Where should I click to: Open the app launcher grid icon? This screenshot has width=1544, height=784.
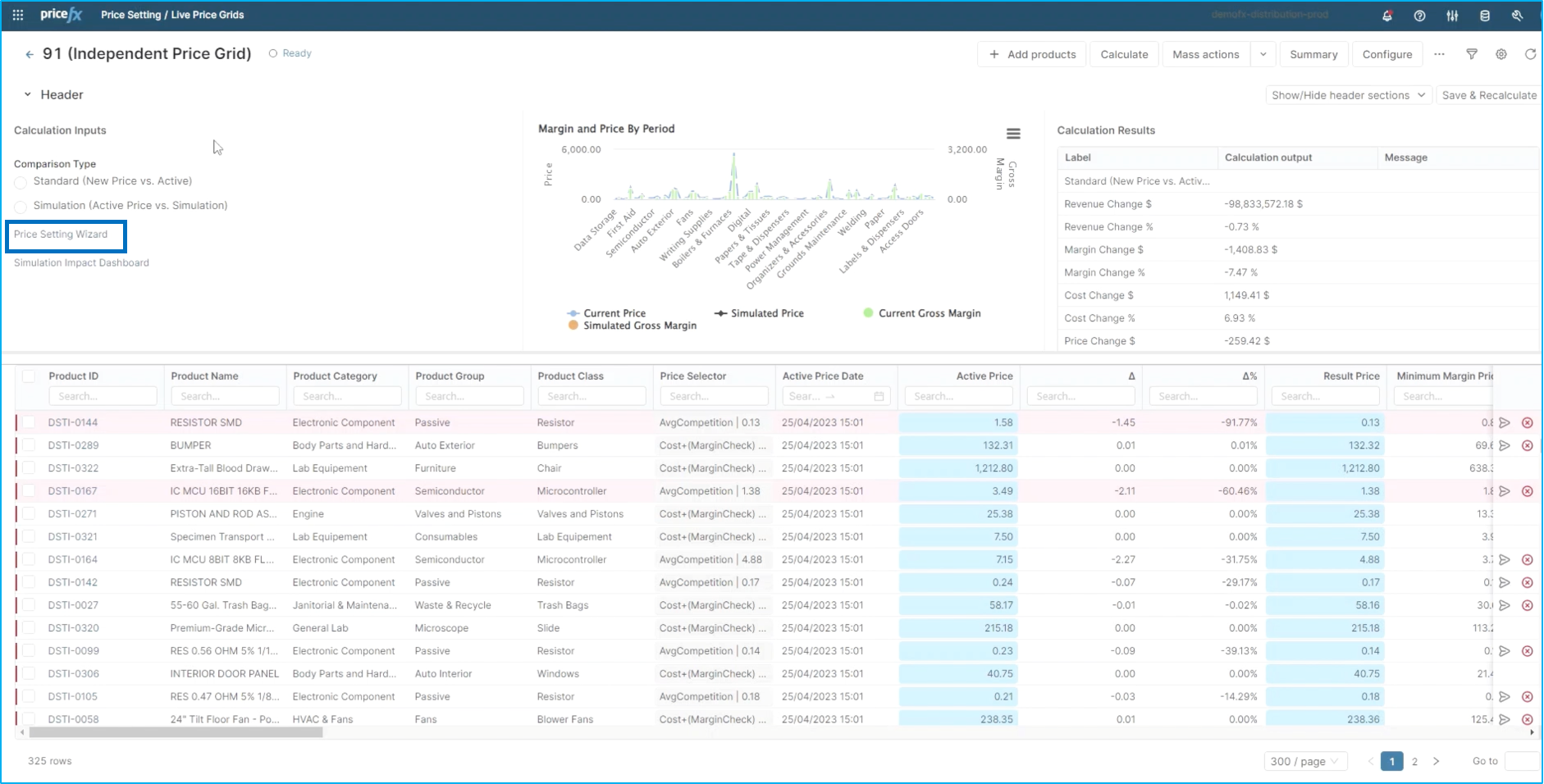click(x=18, y=15)
